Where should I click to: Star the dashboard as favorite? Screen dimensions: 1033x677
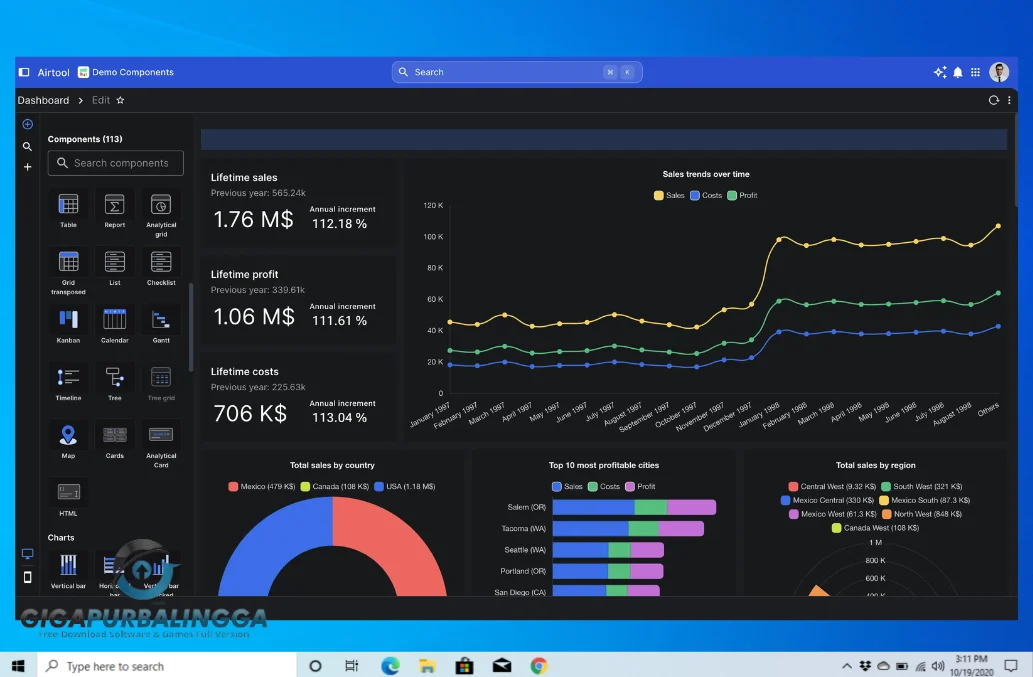coord(121,100)
